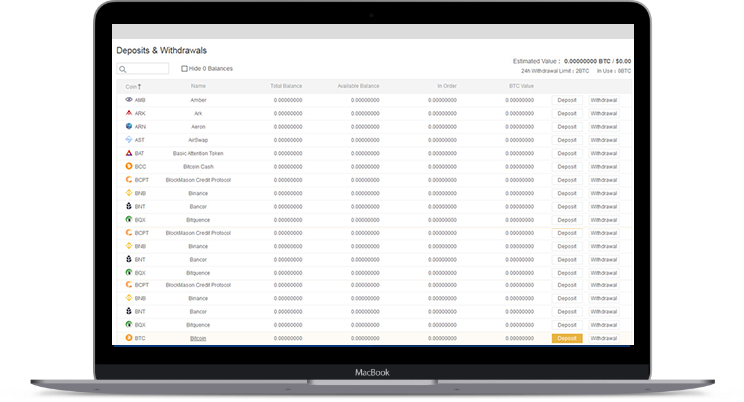Click the BTC Bitcoin coin icon
The width and height of the screenshot is (744, 402).
tap(129, 338)
